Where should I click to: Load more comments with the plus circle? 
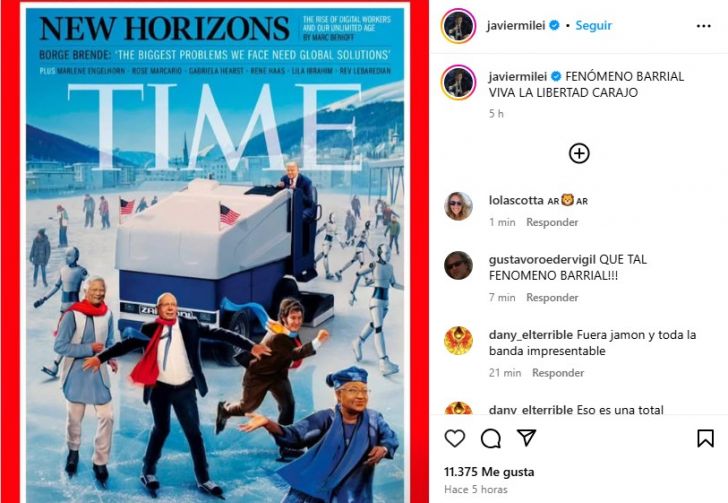click(x=579, y=153)
